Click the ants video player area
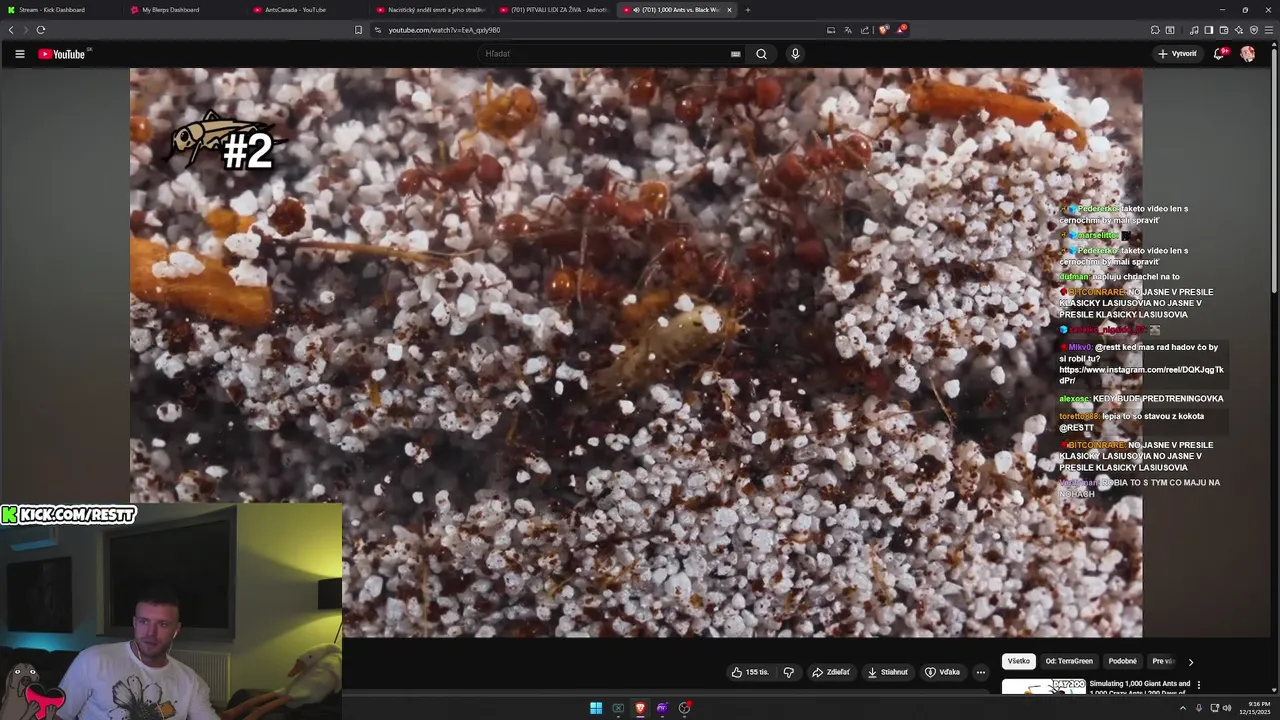 [636, 352]
